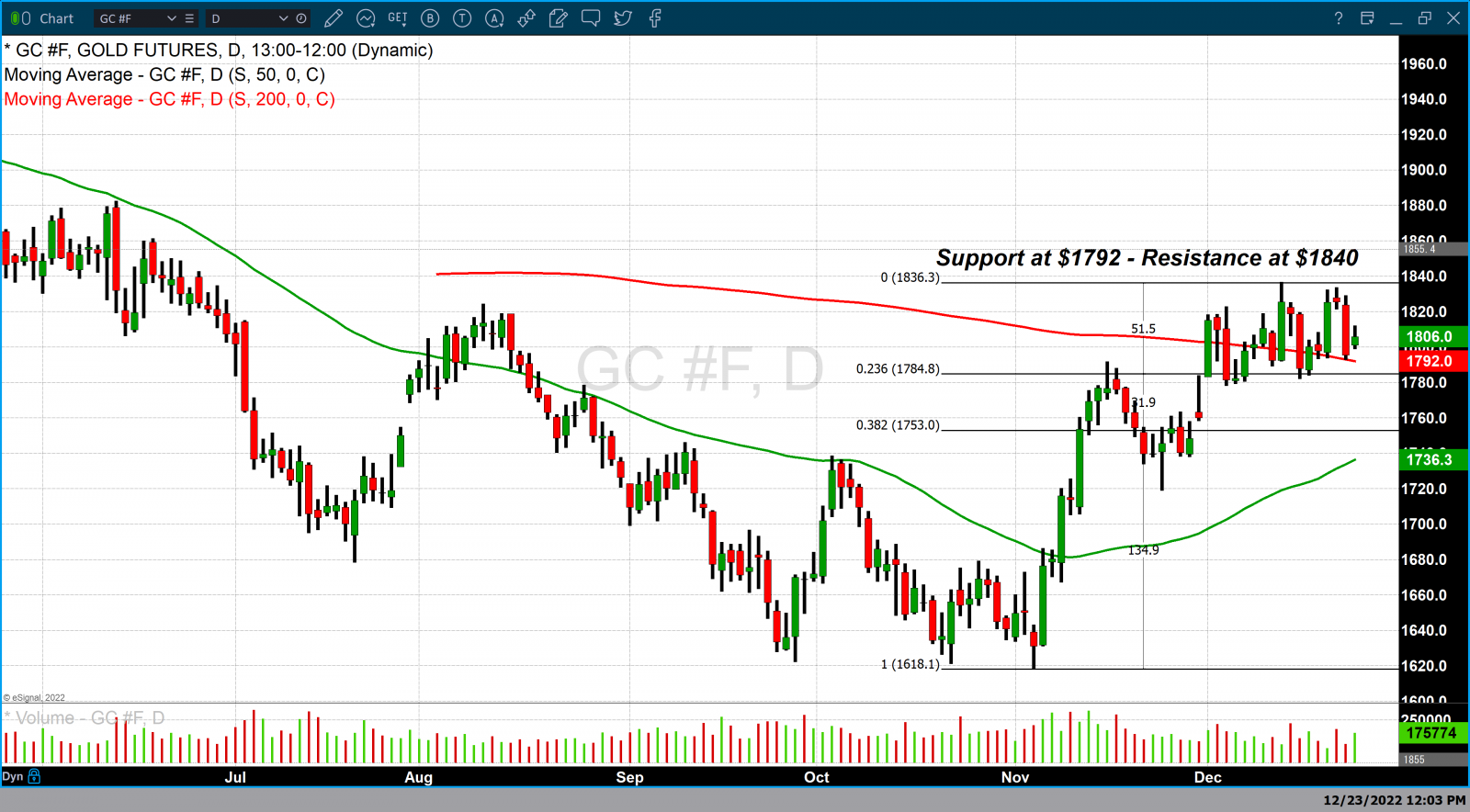Click the Jul label on time axis

(x=235, y=777)
